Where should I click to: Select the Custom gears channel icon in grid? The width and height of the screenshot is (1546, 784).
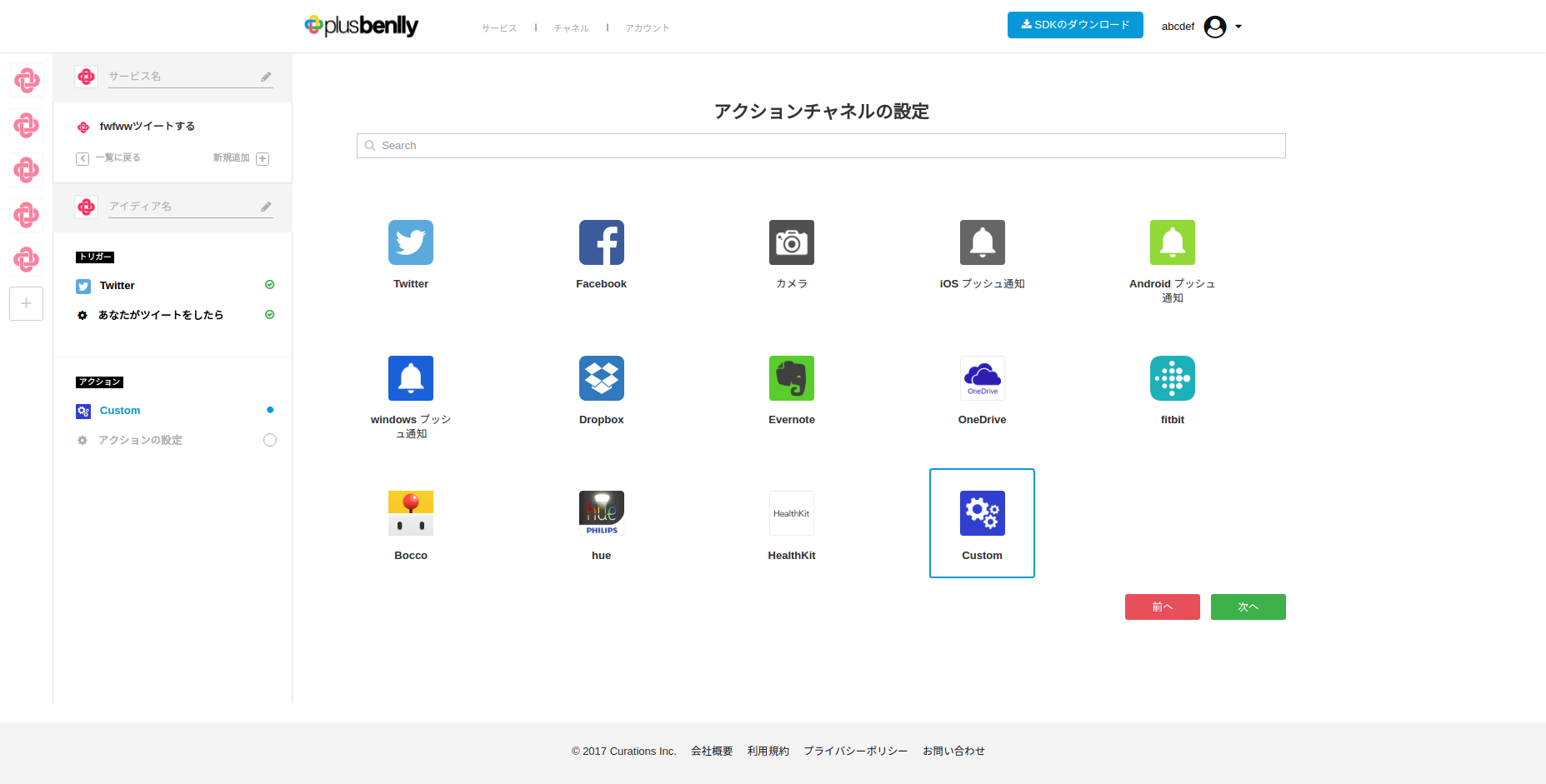[983, 513]
